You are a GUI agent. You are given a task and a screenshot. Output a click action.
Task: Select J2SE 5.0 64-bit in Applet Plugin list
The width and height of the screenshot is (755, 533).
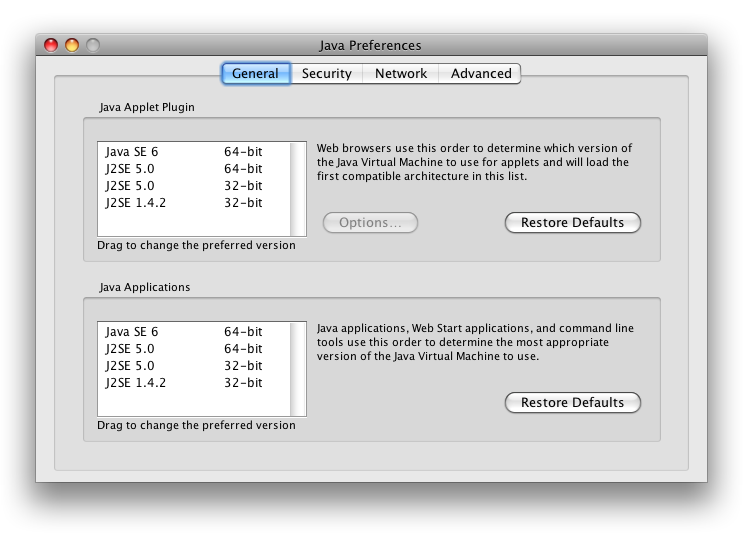point(185,169)
